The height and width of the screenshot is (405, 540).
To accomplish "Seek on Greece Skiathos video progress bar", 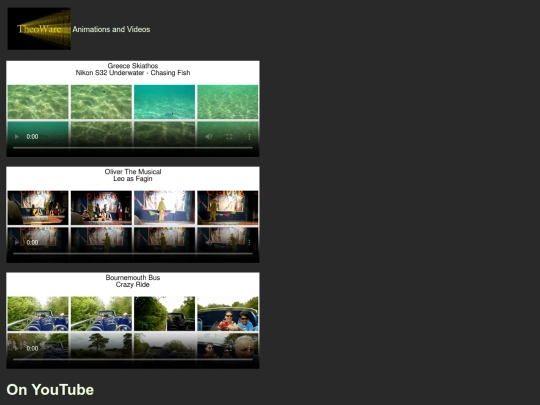I will [x=133, y=148].
